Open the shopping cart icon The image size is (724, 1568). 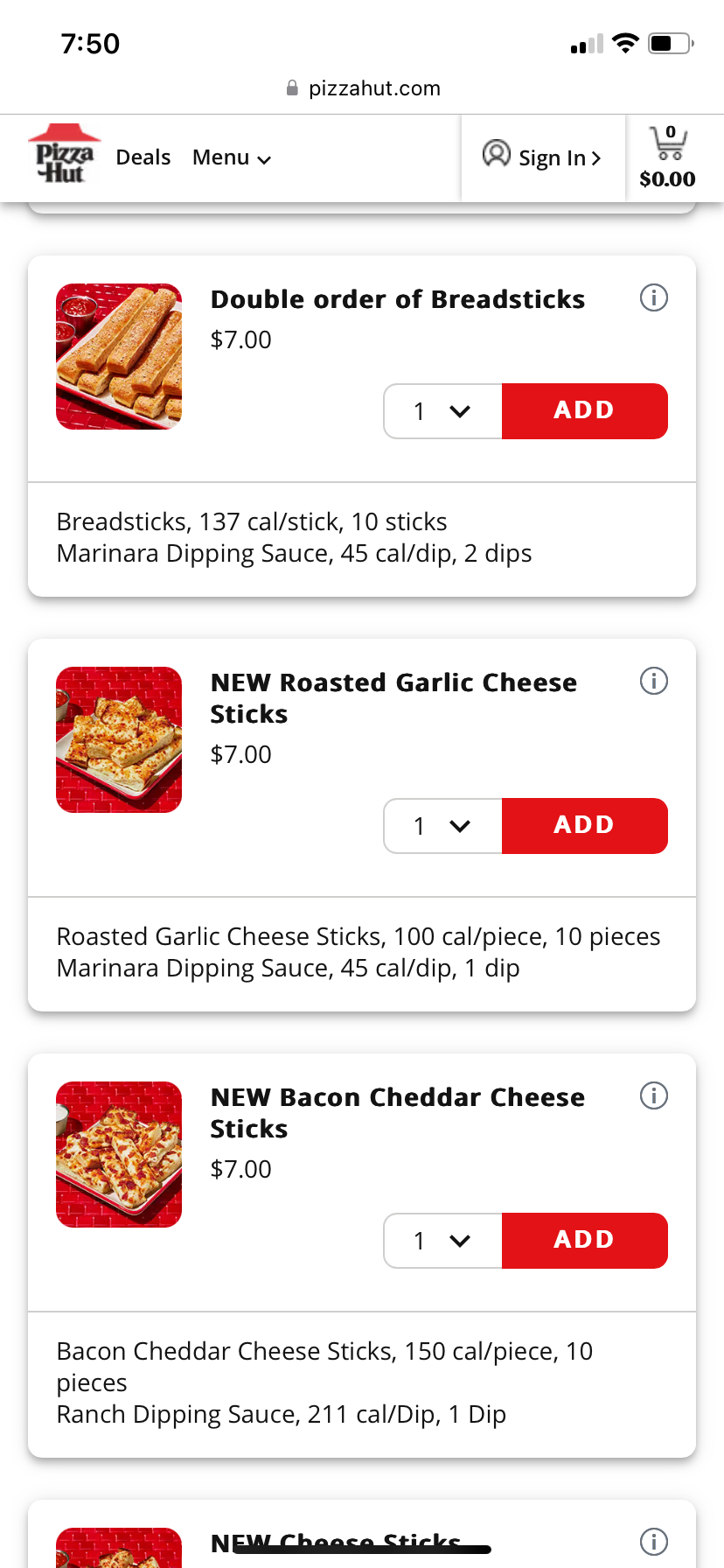(x=668, y=143)
